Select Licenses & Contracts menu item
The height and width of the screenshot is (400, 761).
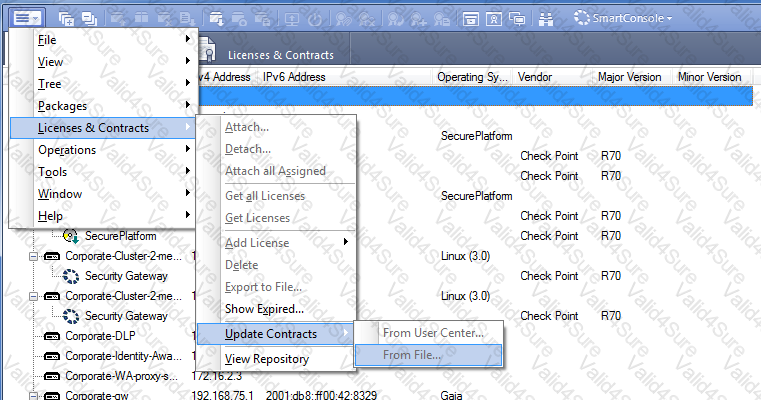click(x=102, y=128)
